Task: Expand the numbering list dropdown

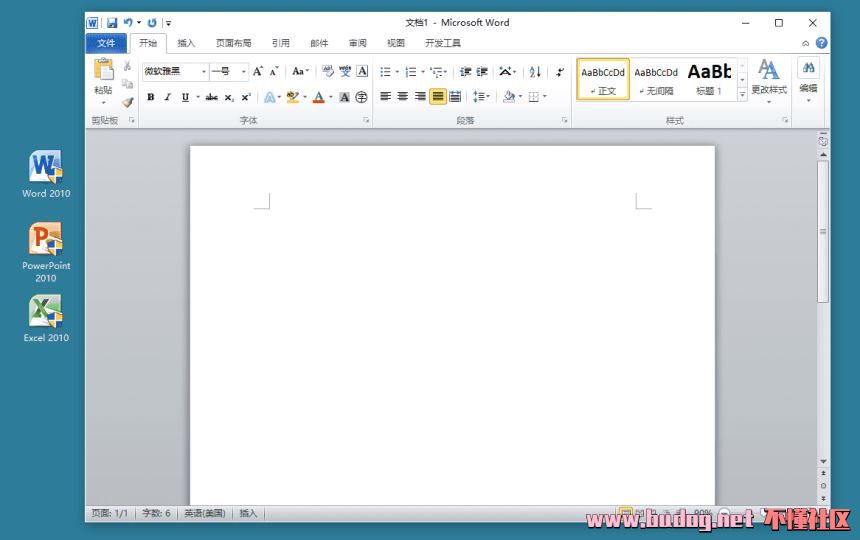Action: click(x=423, y=72)
